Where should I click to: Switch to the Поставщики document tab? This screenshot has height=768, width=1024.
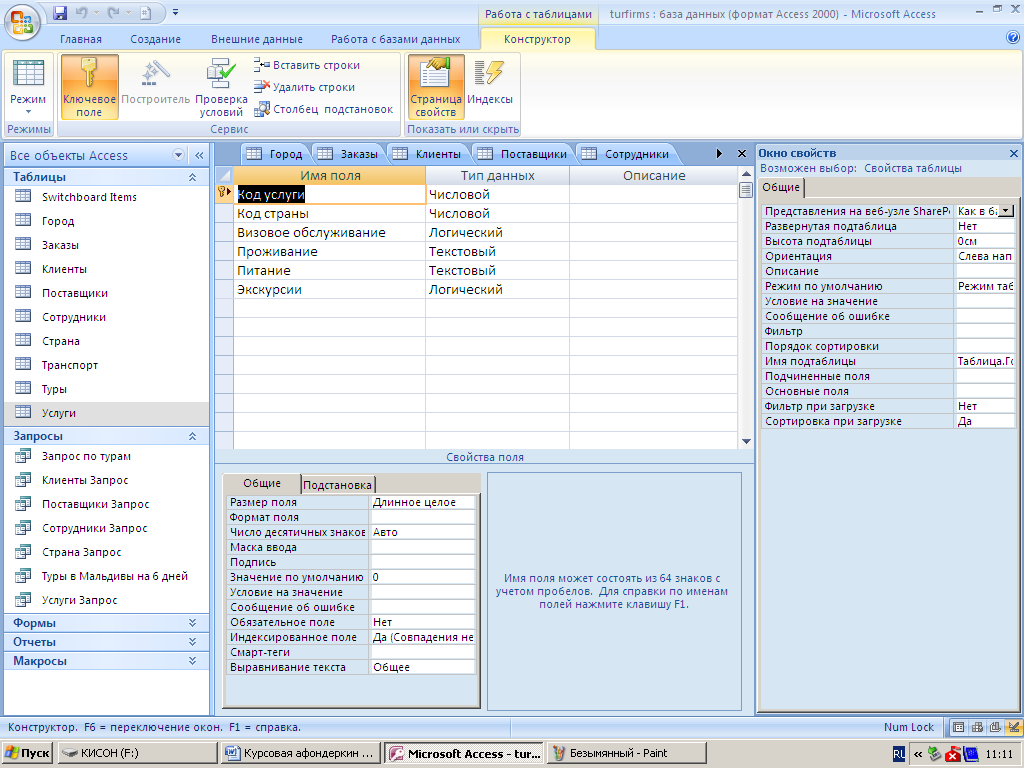click(x=522, y=154)
